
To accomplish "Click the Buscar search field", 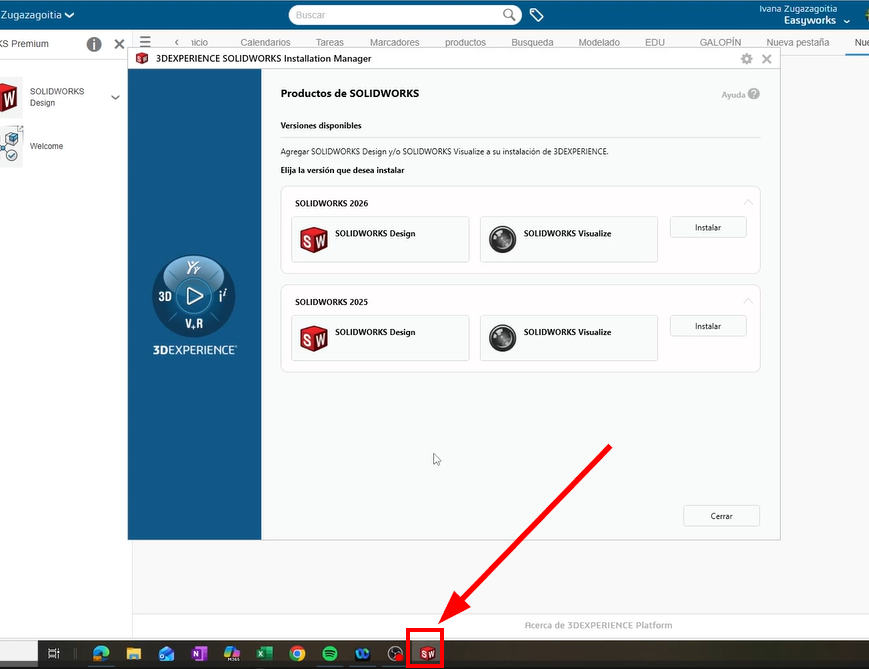I will (395, 15).
